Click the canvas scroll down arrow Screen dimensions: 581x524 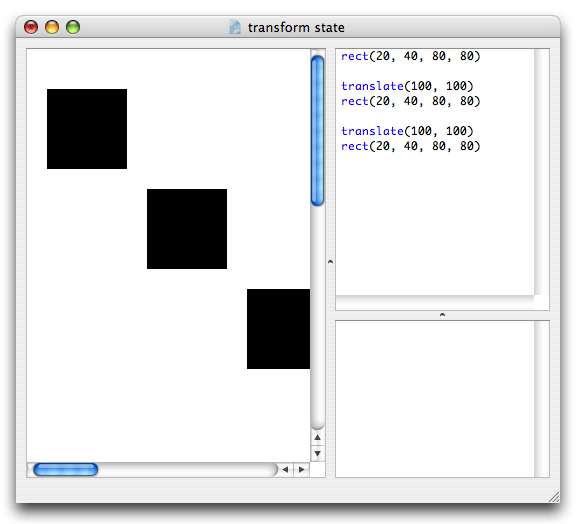click(x=318, y=453)
